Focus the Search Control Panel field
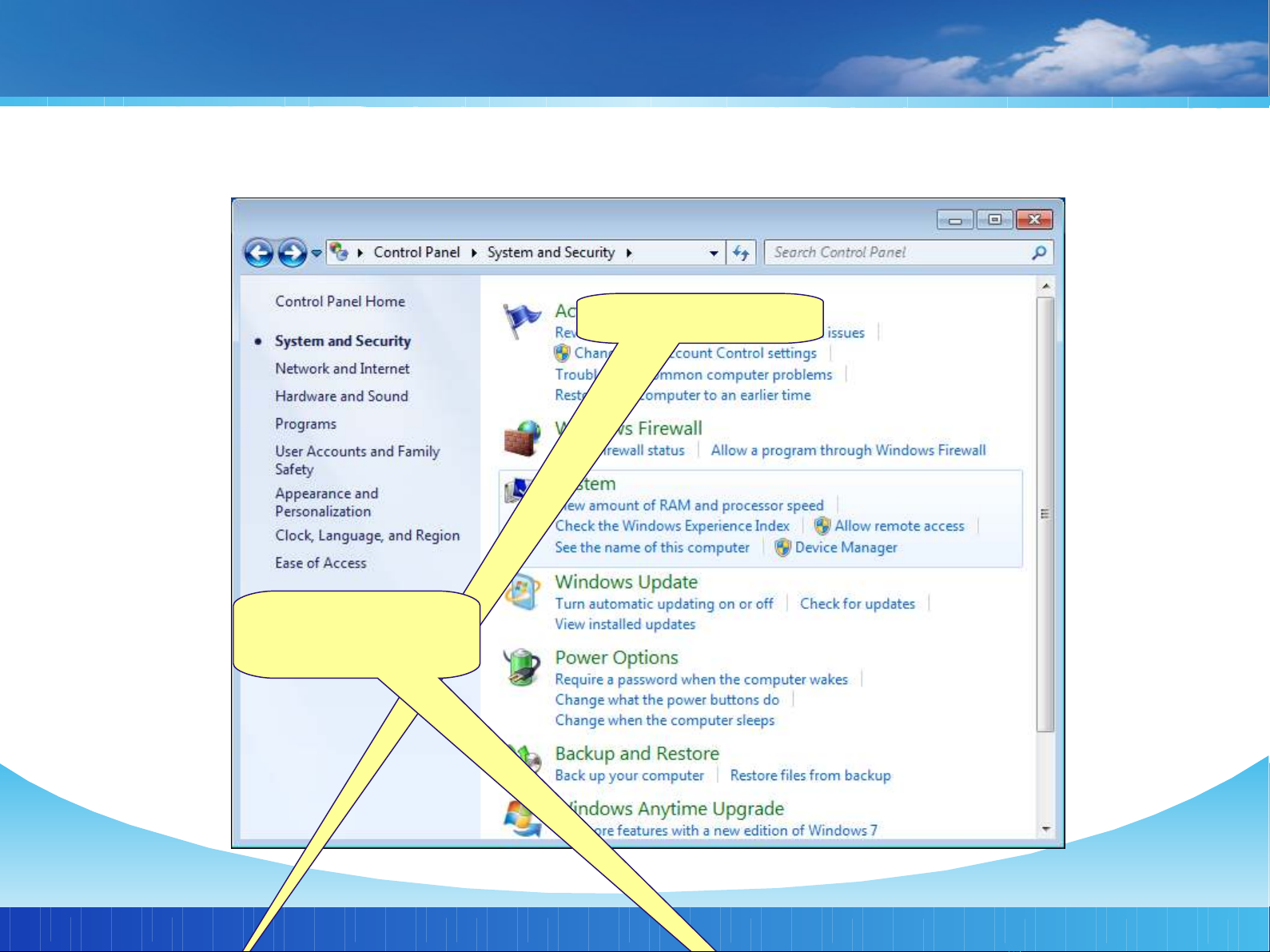The height and width of the screenshot is (952, 1270). point(909,253)
